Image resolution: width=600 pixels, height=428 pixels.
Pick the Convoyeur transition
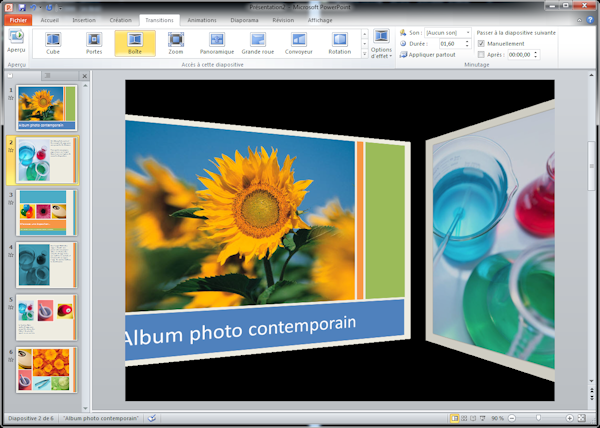point(299,42)
